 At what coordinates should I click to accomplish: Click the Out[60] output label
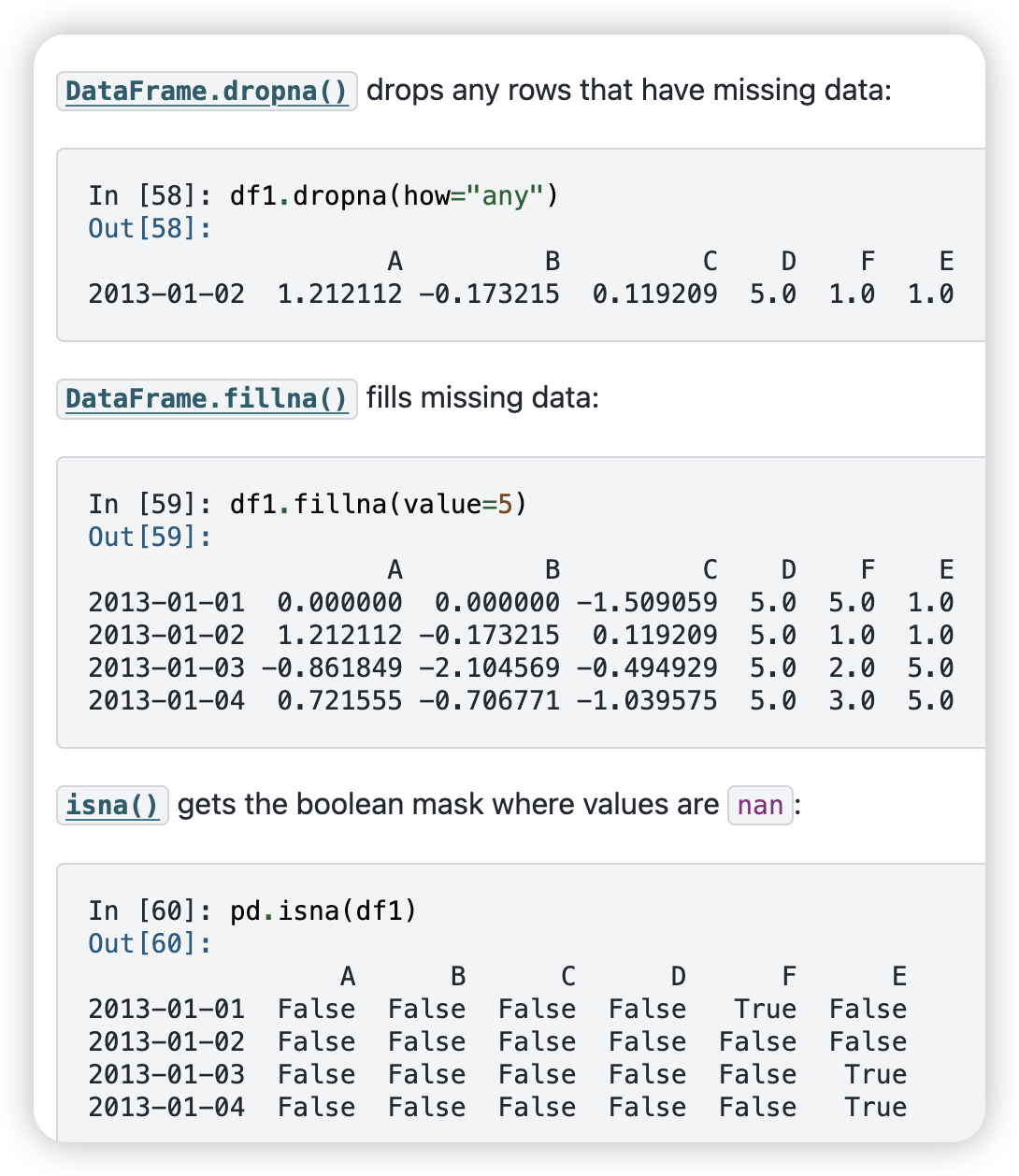151,943
